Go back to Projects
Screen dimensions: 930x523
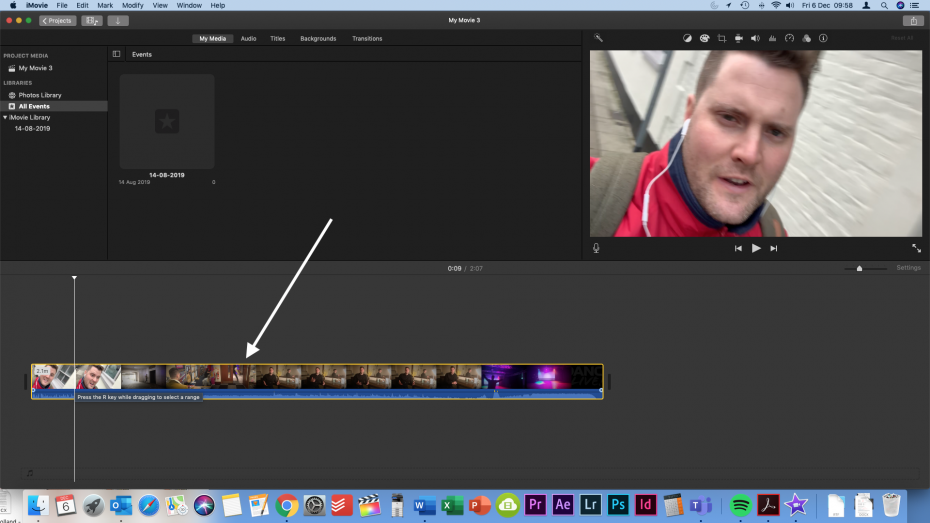click(58, 20)
